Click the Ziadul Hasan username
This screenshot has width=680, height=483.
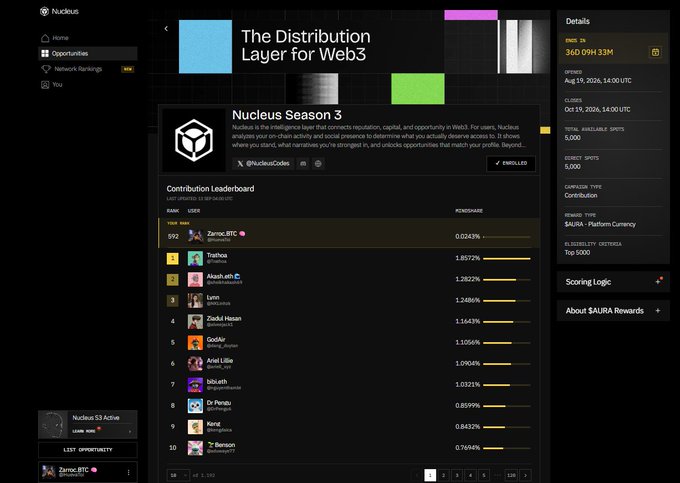[x=224, y=318]
